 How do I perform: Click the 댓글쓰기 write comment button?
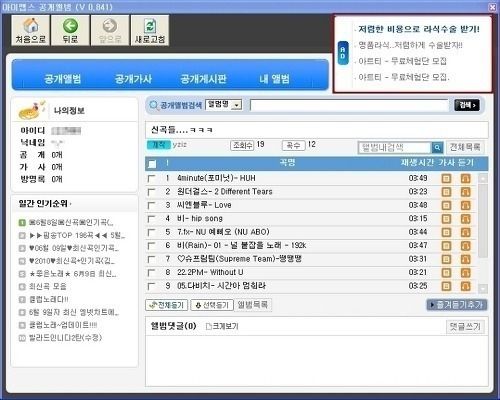click(x=465, y=327)
